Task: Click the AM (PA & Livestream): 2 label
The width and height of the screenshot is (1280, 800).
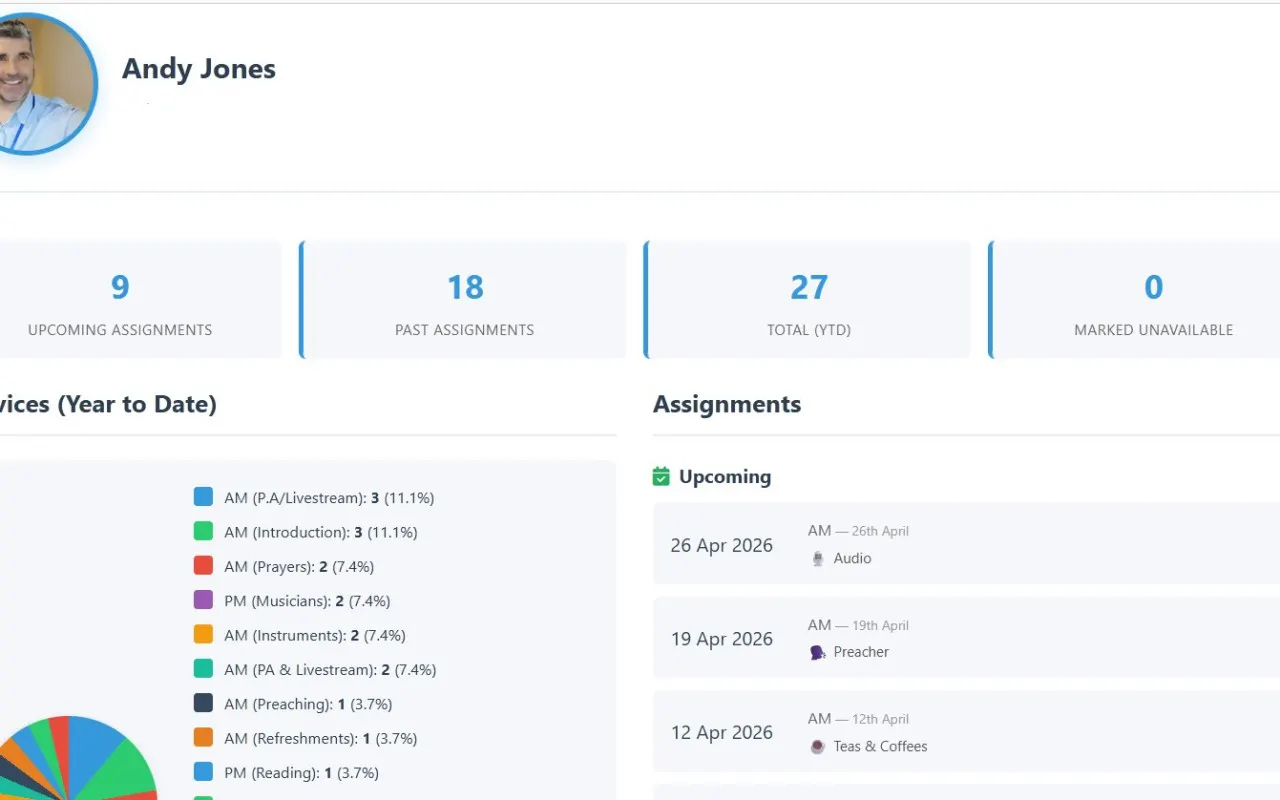Action: click(x=330, y=670)
